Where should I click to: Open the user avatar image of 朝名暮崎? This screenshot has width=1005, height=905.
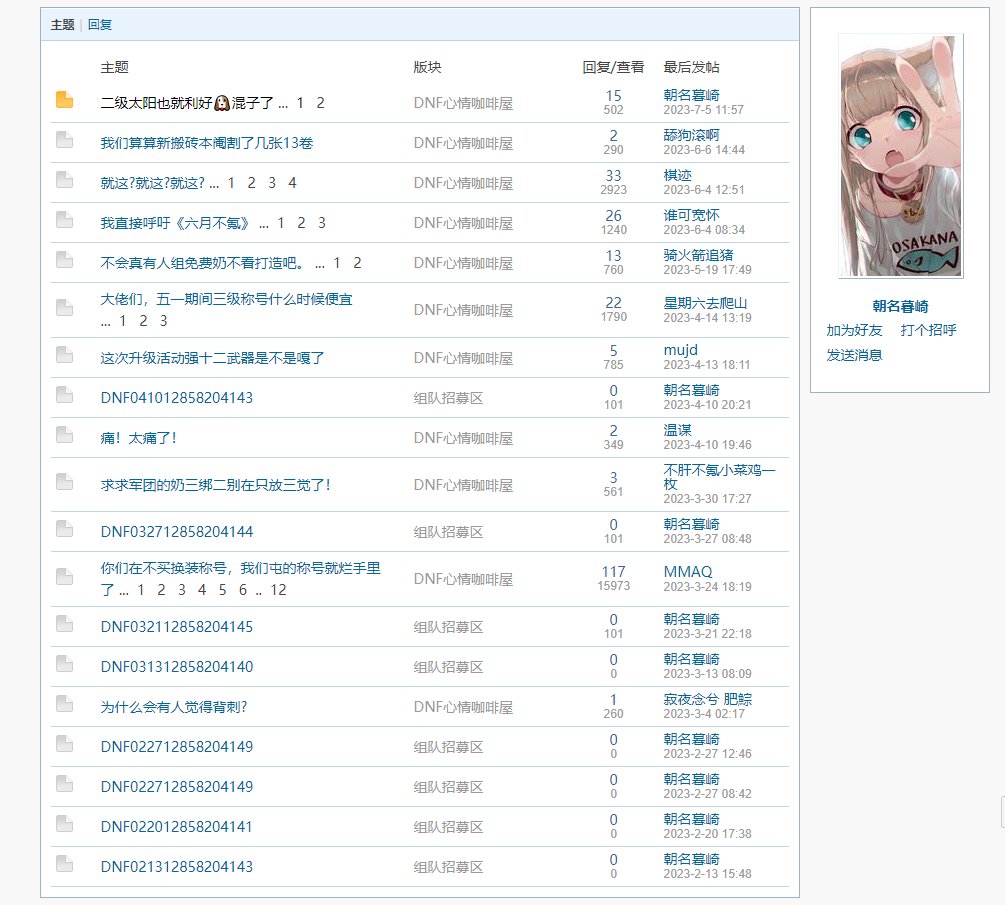tap(900, 156)
